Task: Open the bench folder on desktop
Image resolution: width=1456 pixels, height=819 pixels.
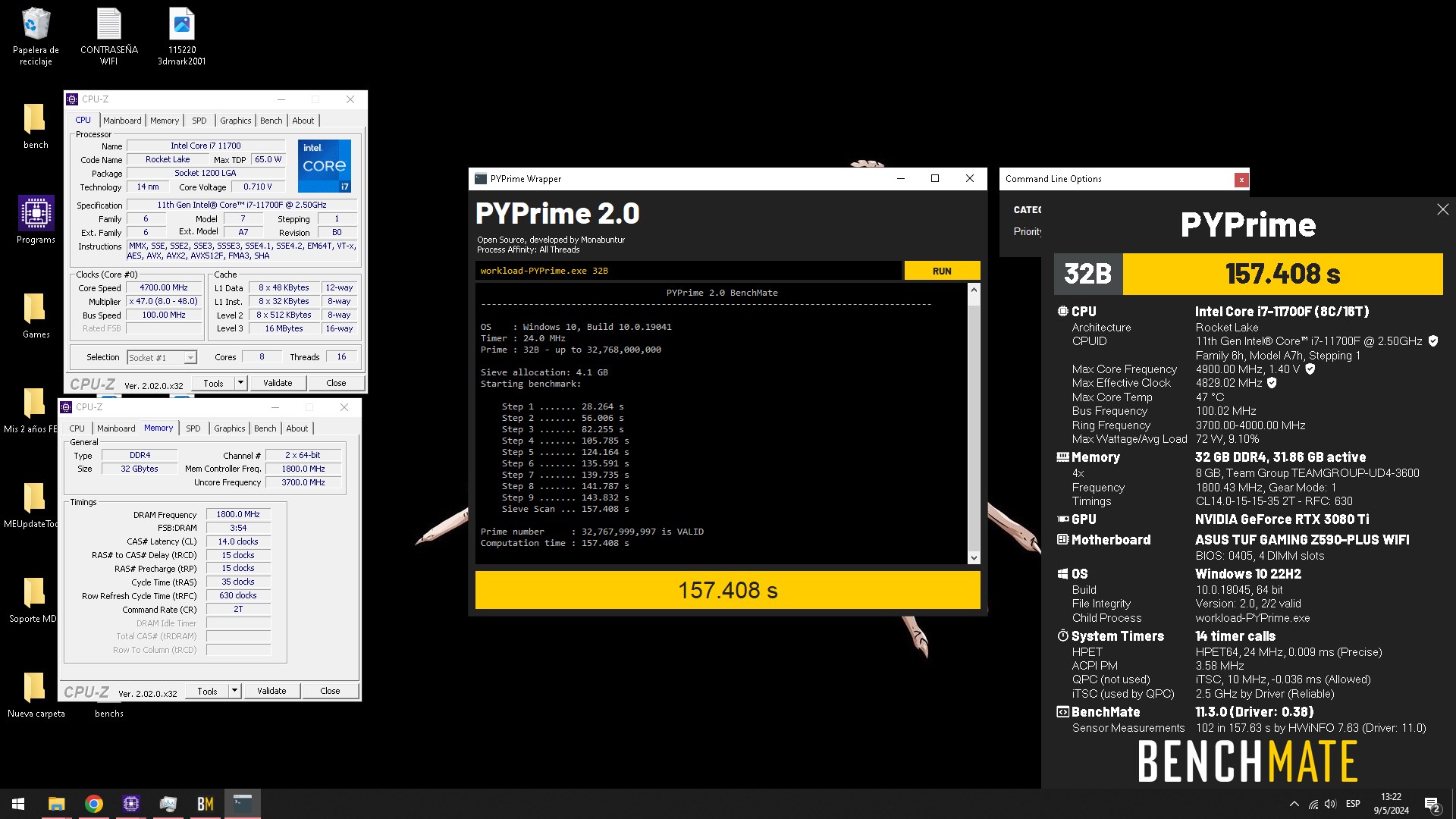Action: pyautogui.click(x=36, y=126)
